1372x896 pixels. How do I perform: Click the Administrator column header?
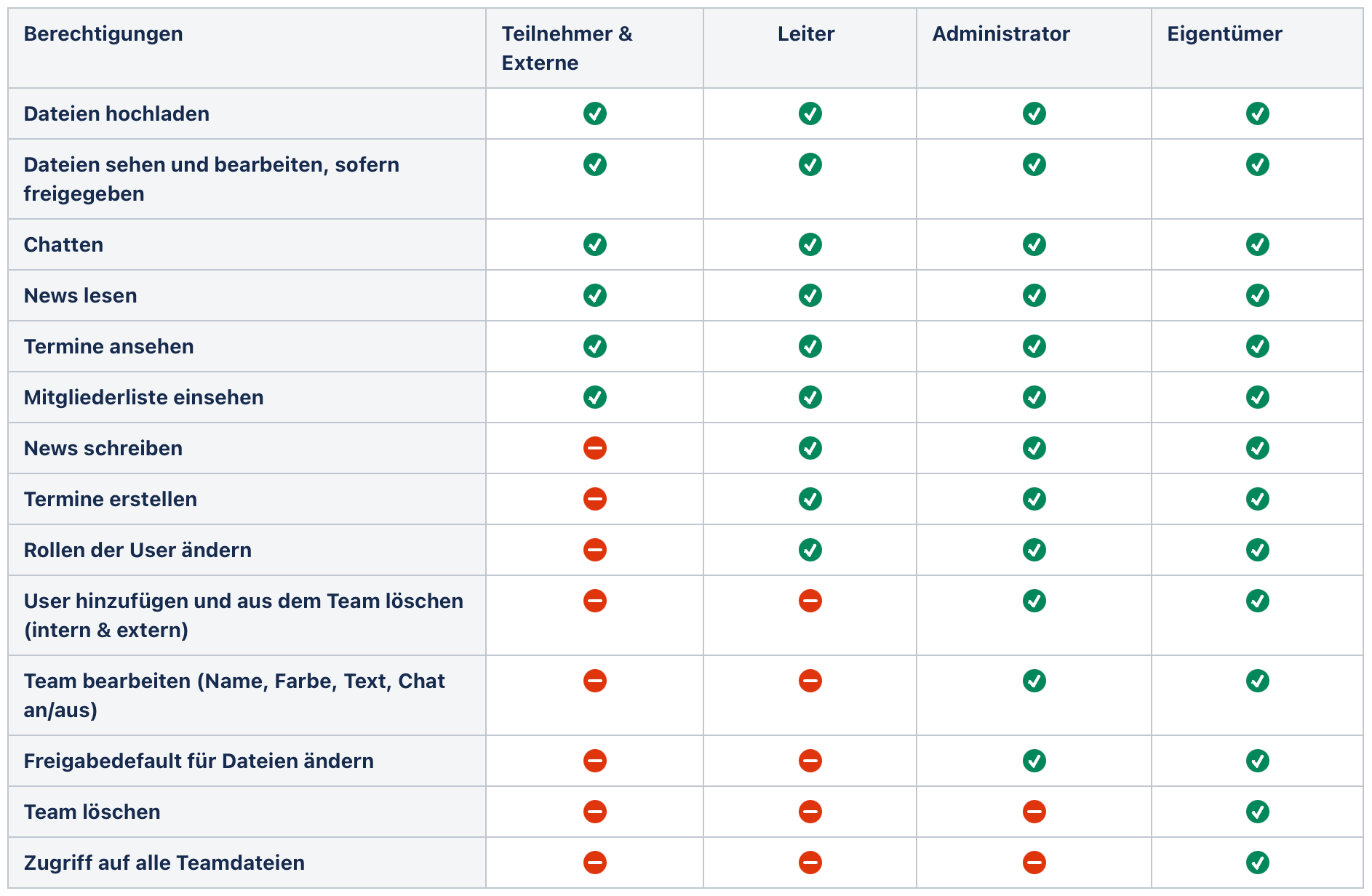coord(1001,34)
